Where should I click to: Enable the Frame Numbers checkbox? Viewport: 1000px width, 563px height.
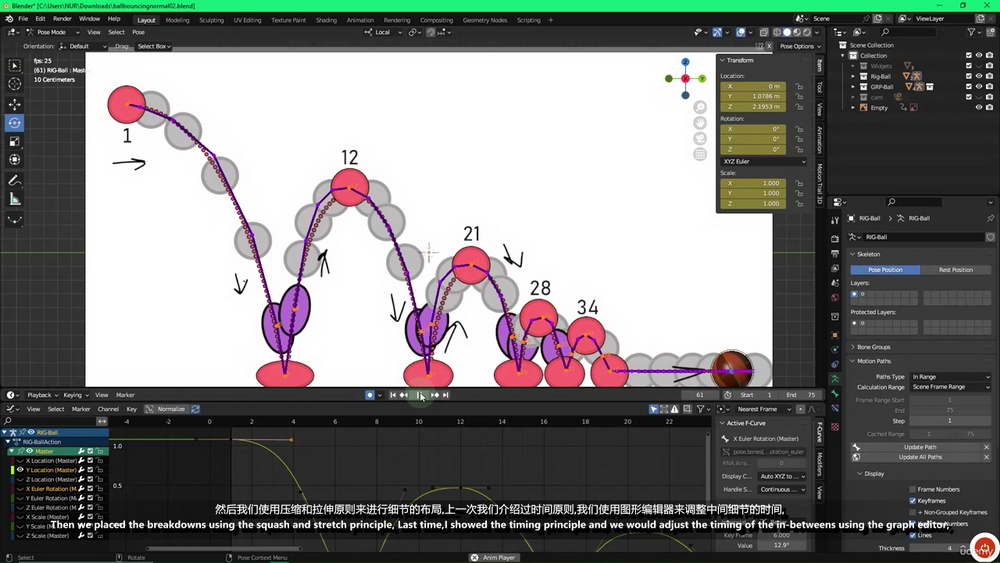(x=913, y=490)
